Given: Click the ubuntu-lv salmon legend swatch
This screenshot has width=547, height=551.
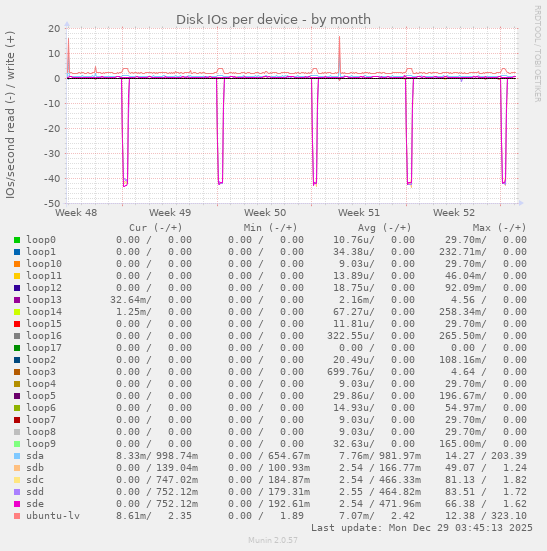Looking at the screenshot, I should [x=17, y=516].
